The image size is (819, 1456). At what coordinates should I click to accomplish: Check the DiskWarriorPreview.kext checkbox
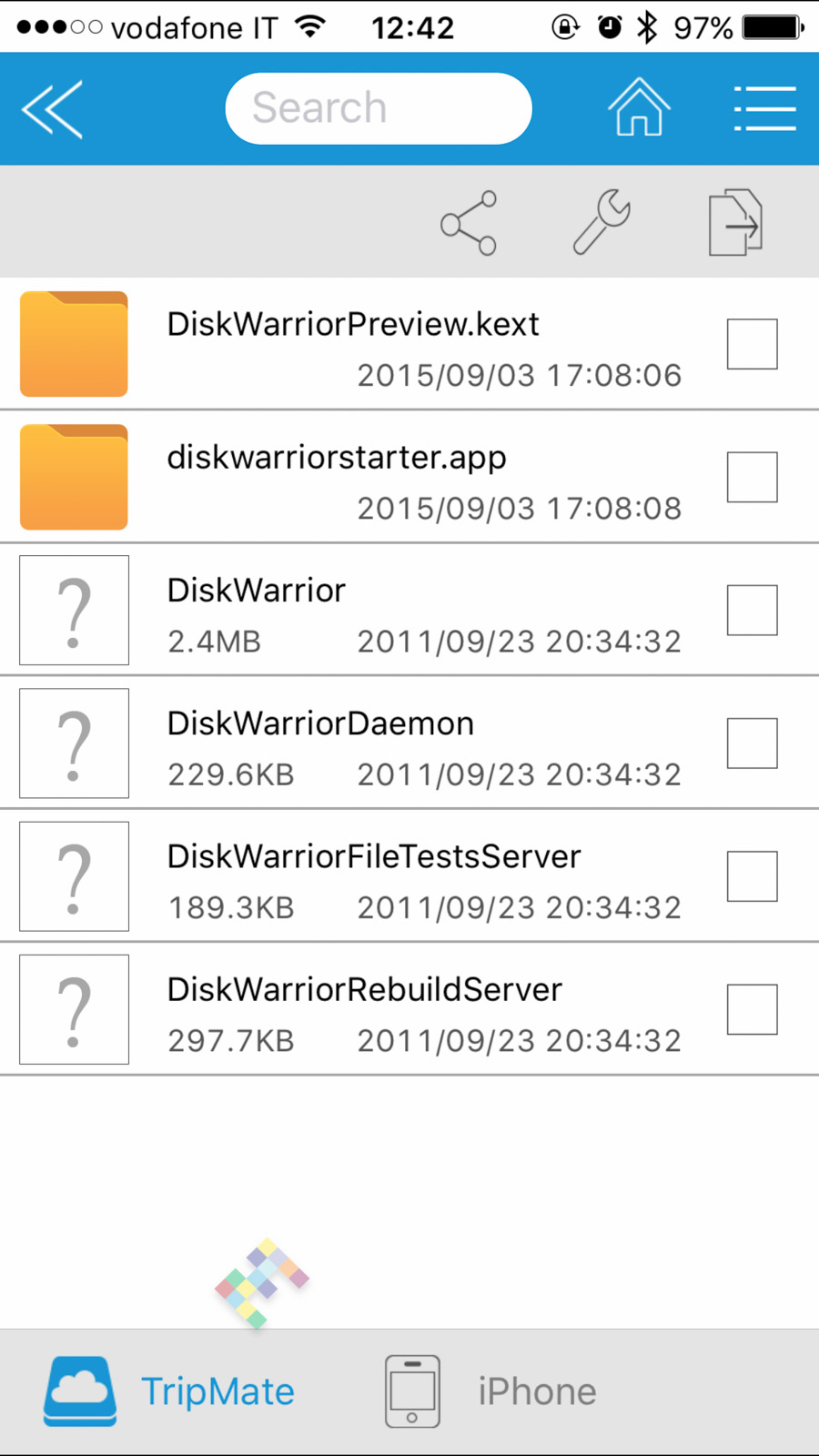pyautogui.click(x=752, y=344)
